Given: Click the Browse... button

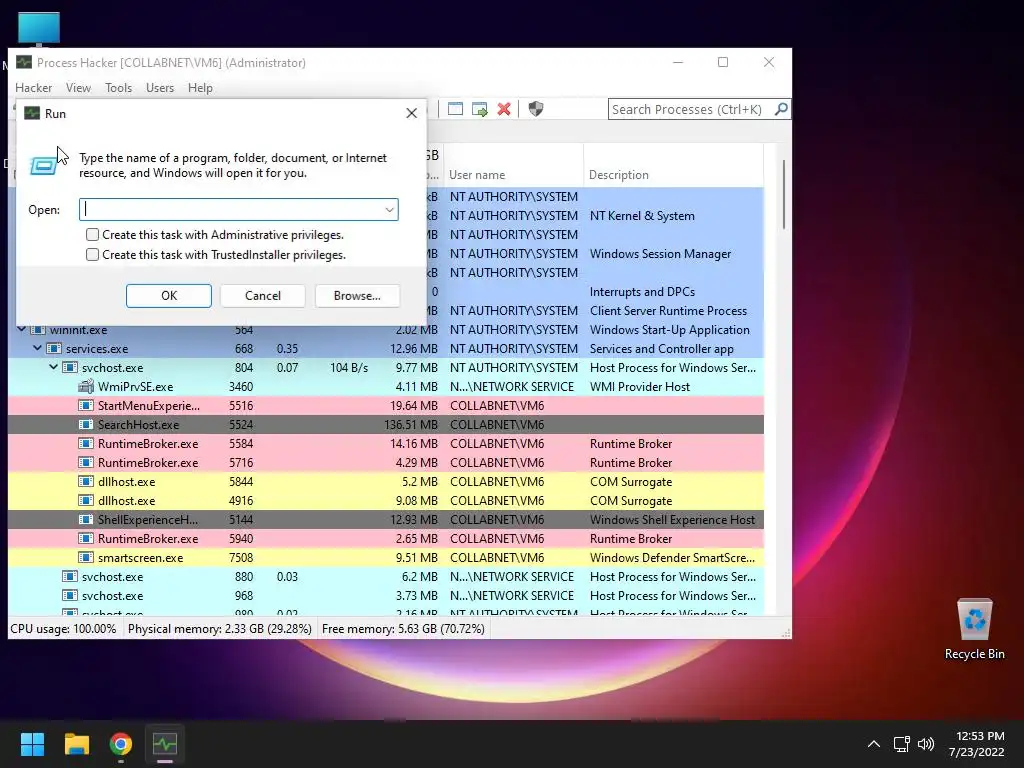Looking at the screenshot, I should point(357,296).
